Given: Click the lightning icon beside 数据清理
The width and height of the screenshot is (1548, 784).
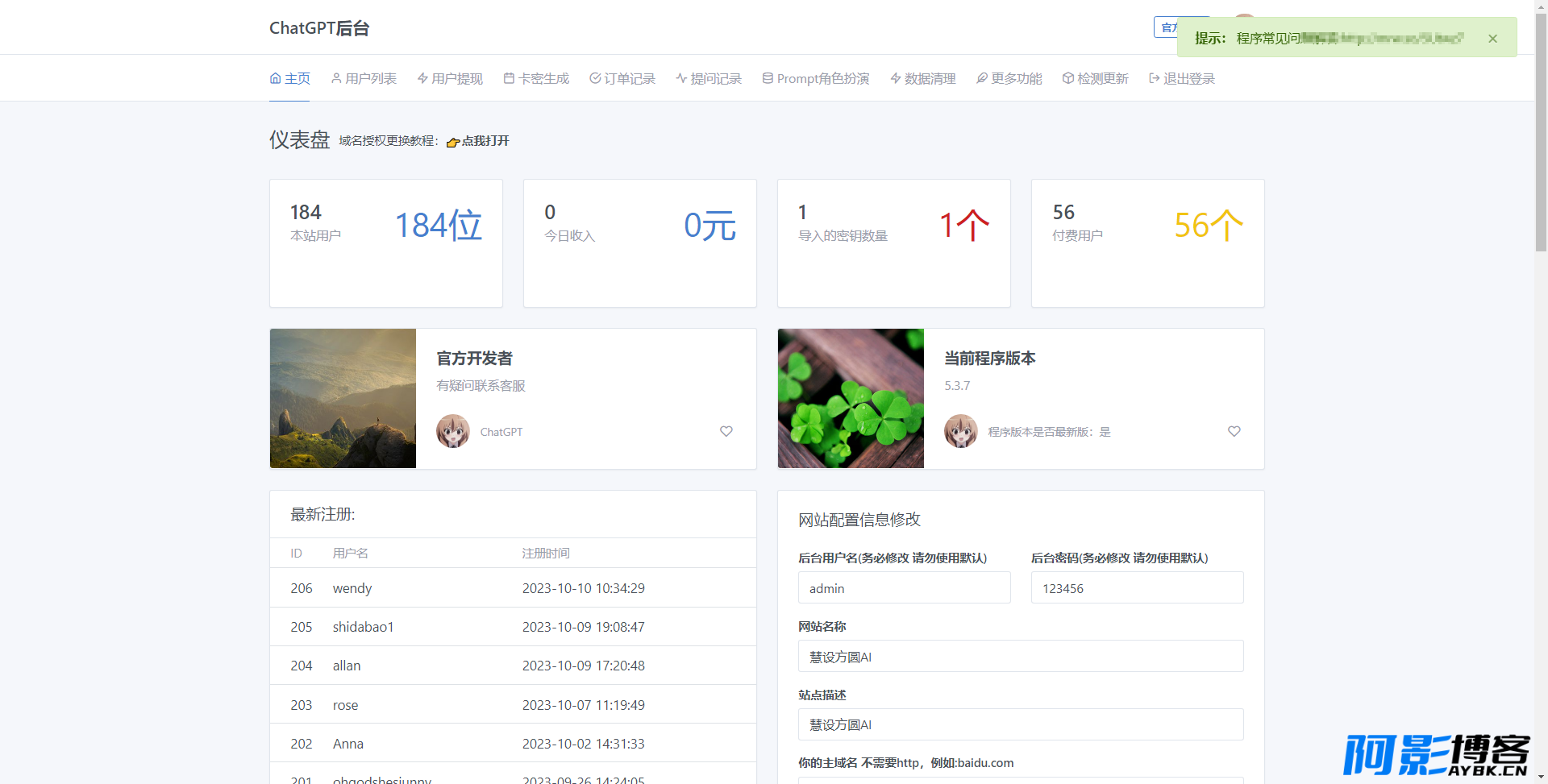Looking at the screenshot, I should click(x=896, y=78).
